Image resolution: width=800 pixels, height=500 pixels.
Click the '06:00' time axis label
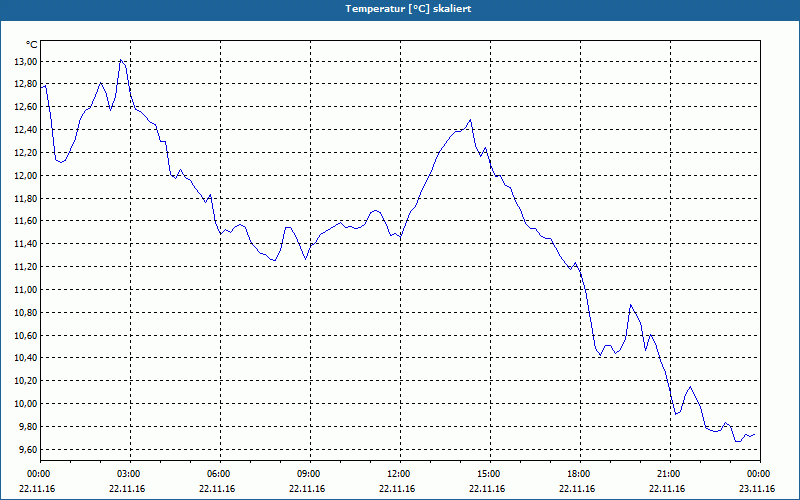coord(217,474)
